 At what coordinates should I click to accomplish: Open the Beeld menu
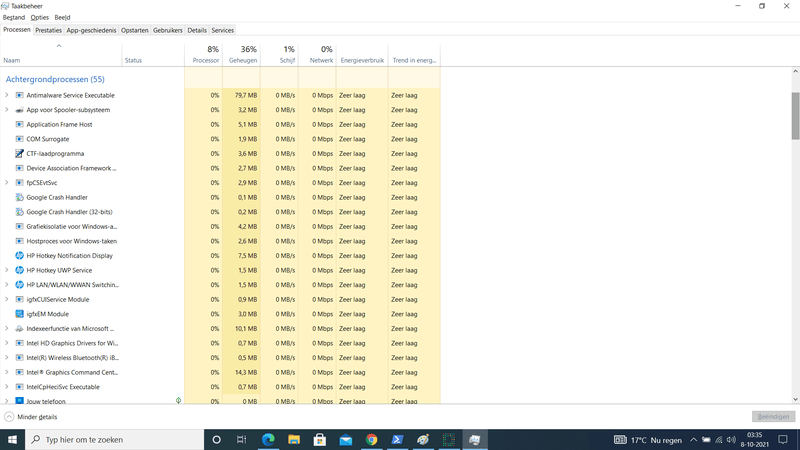pyautogui.click(x=62, y=17)
